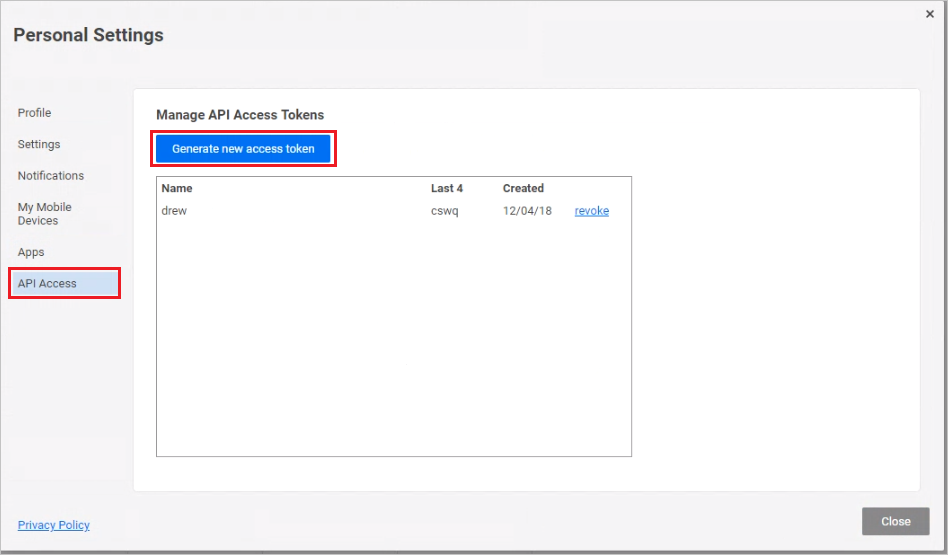Screen dimensions: 948x555
Task: Select My Mobile Devices section
Action: tap(45, 214)
